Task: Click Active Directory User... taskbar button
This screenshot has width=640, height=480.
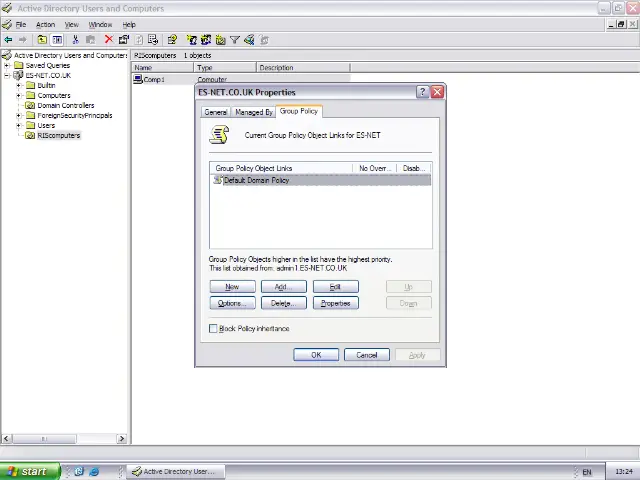Action: point(176,471)
